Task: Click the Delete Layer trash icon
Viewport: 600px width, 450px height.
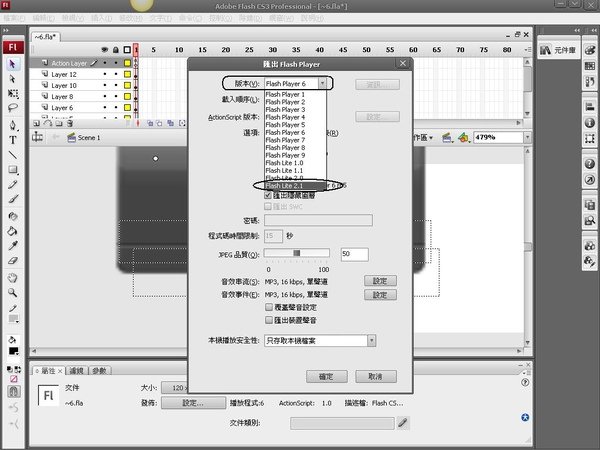Action: (70, 123)
